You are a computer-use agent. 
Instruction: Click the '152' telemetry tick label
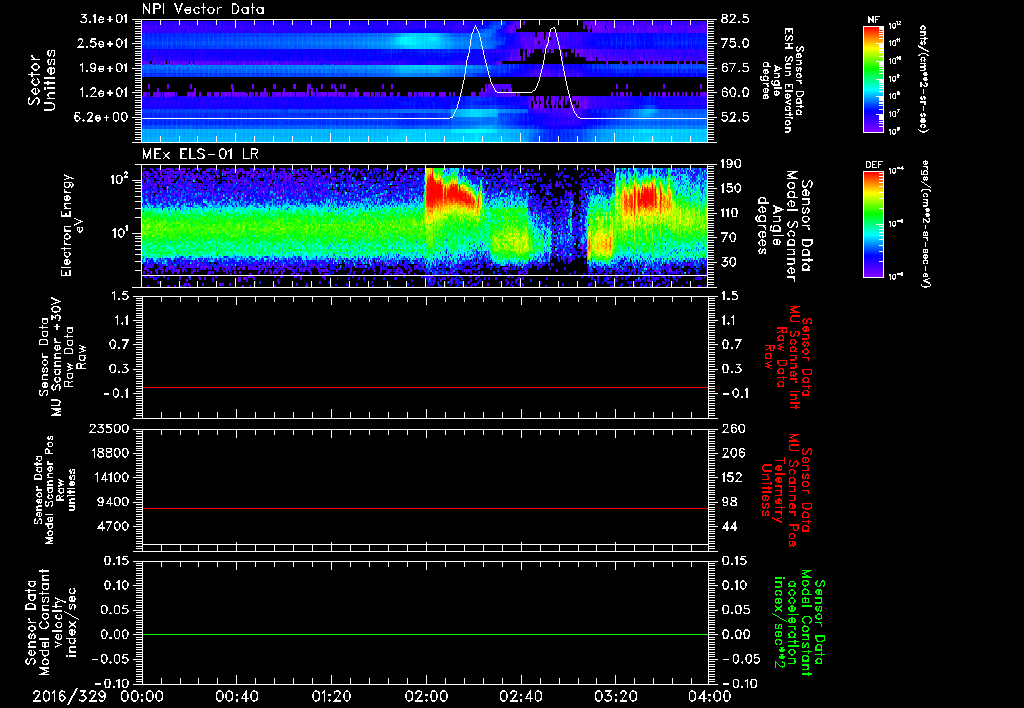(x=731, y=477)
